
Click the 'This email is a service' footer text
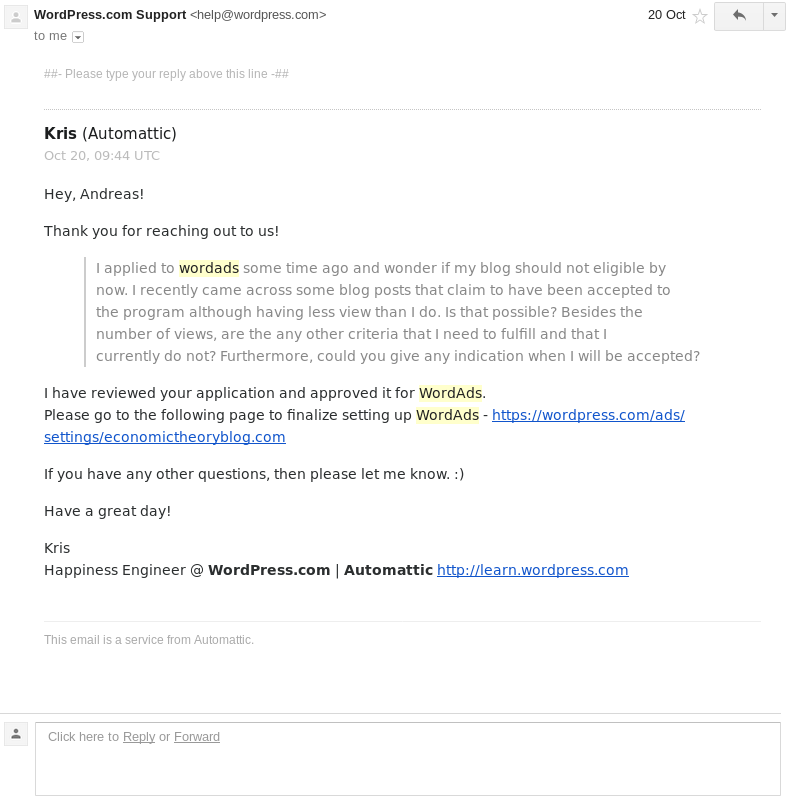pyautogui.click(x=149, y=640)
